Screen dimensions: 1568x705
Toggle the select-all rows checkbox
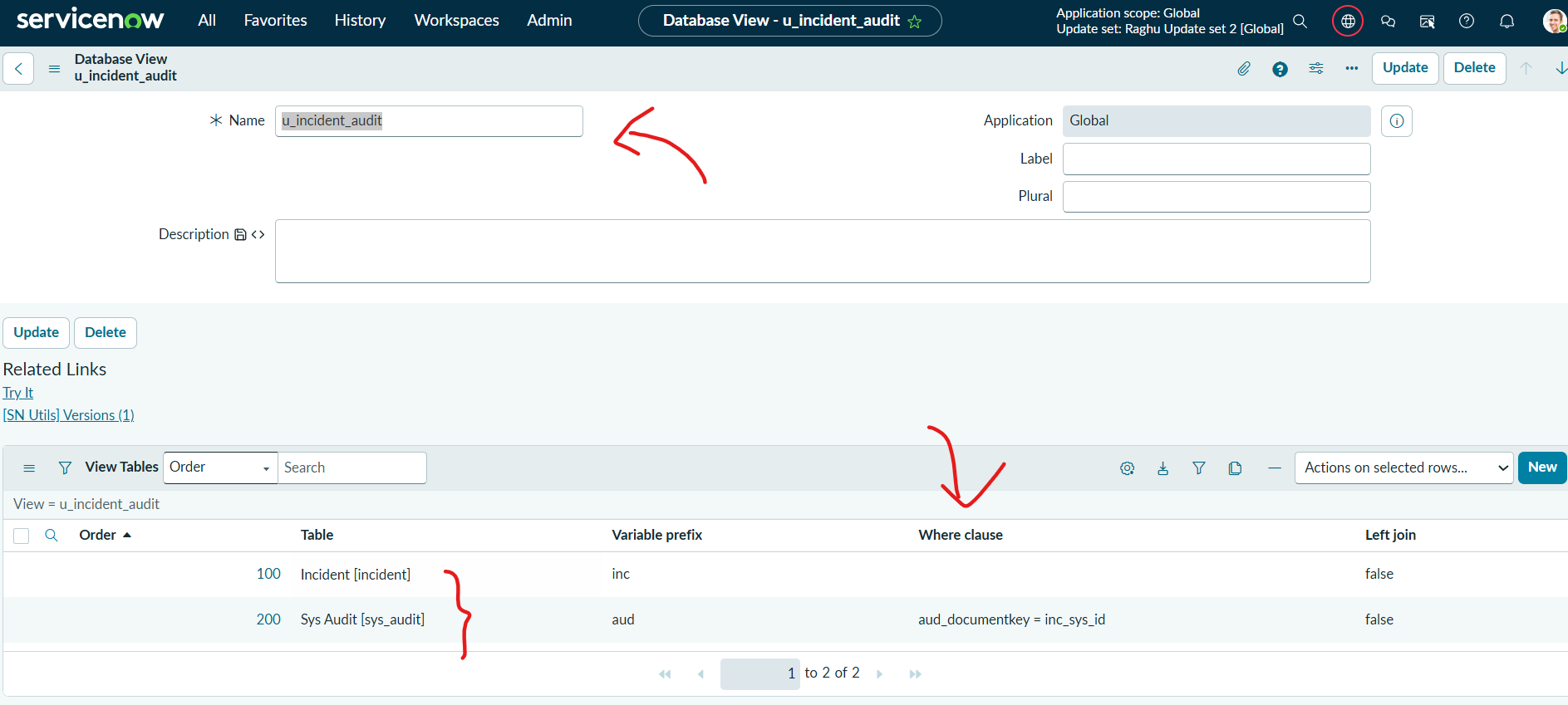click(22, 536)
